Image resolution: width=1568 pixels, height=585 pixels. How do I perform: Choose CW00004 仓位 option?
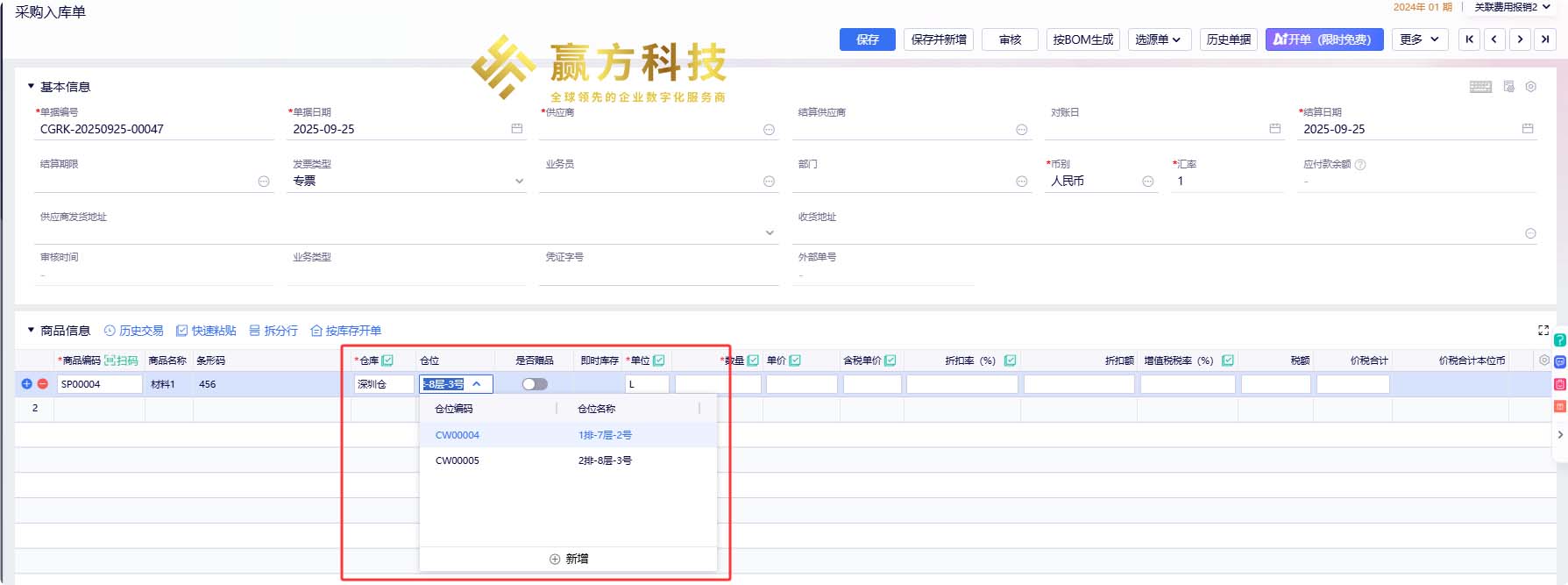coord(458,435)
